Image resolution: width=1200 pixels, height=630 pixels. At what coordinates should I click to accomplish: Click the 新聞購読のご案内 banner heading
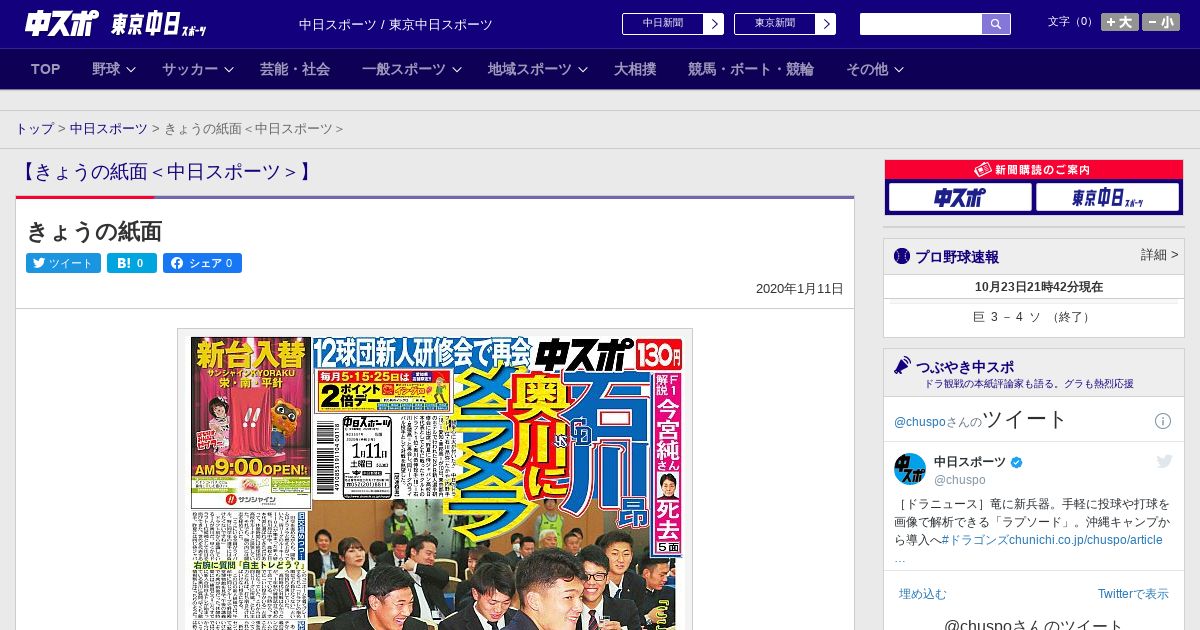tap(1034, 170)
